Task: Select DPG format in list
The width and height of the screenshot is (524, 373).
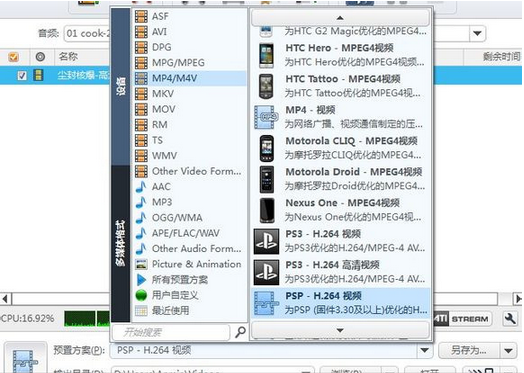Action: [x=189, y=47]
